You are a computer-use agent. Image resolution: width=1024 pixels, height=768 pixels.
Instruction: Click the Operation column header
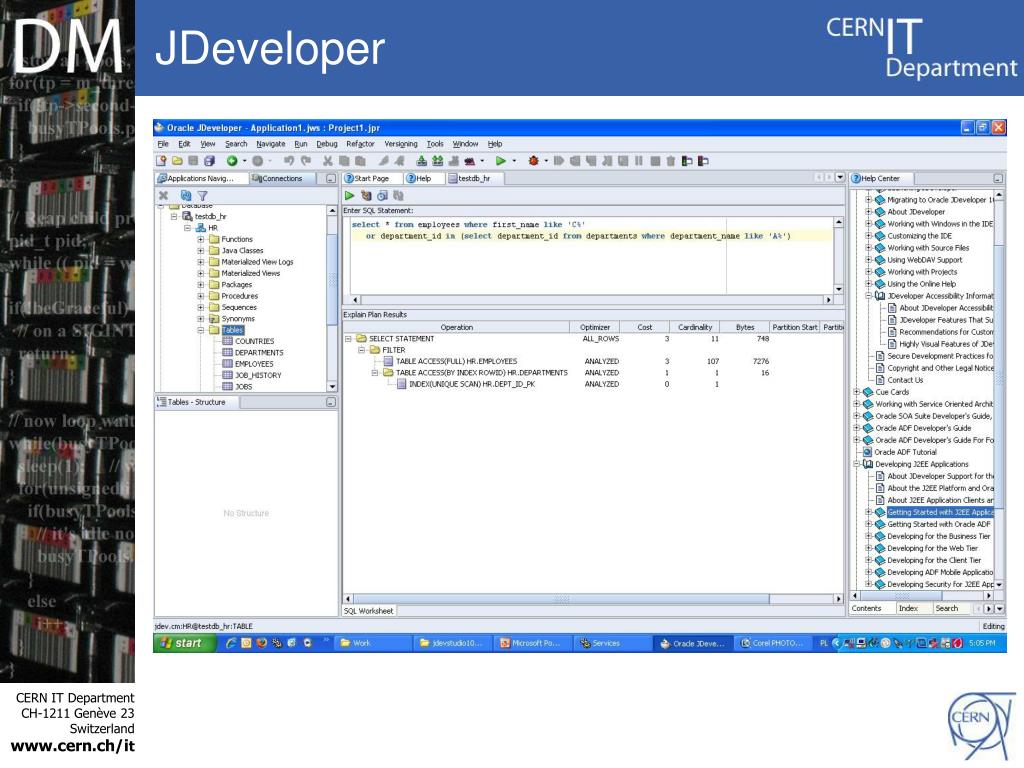(456, 327)
